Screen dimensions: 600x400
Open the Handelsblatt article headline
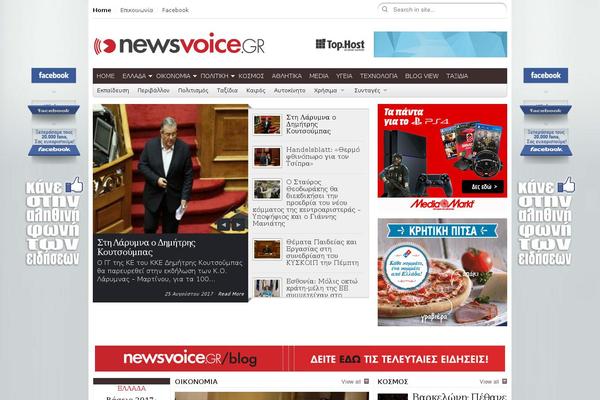pyautogui.click(x=323, y=156)
